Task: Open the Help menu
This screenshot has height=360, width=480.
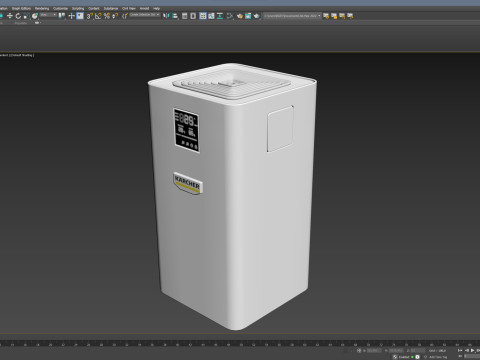Action: tap(156, 8)
